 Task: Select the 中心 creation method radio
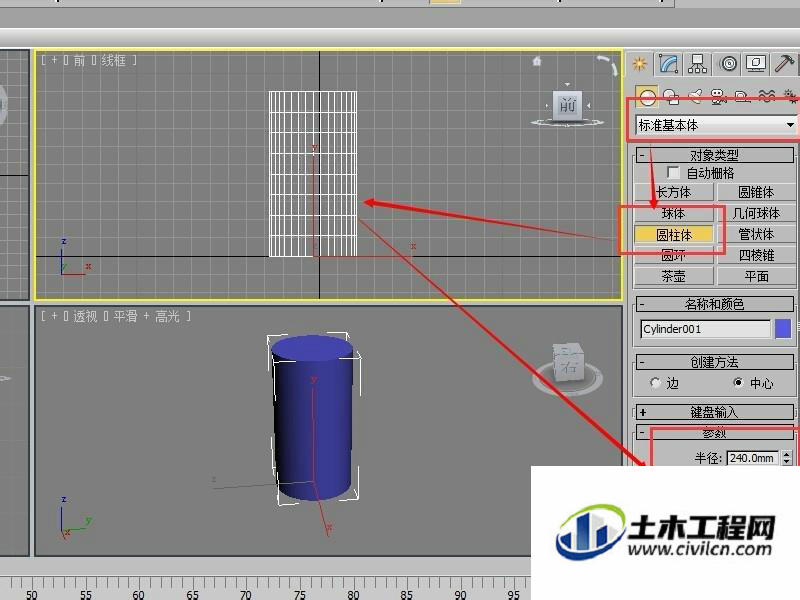[x=738, y=382]
